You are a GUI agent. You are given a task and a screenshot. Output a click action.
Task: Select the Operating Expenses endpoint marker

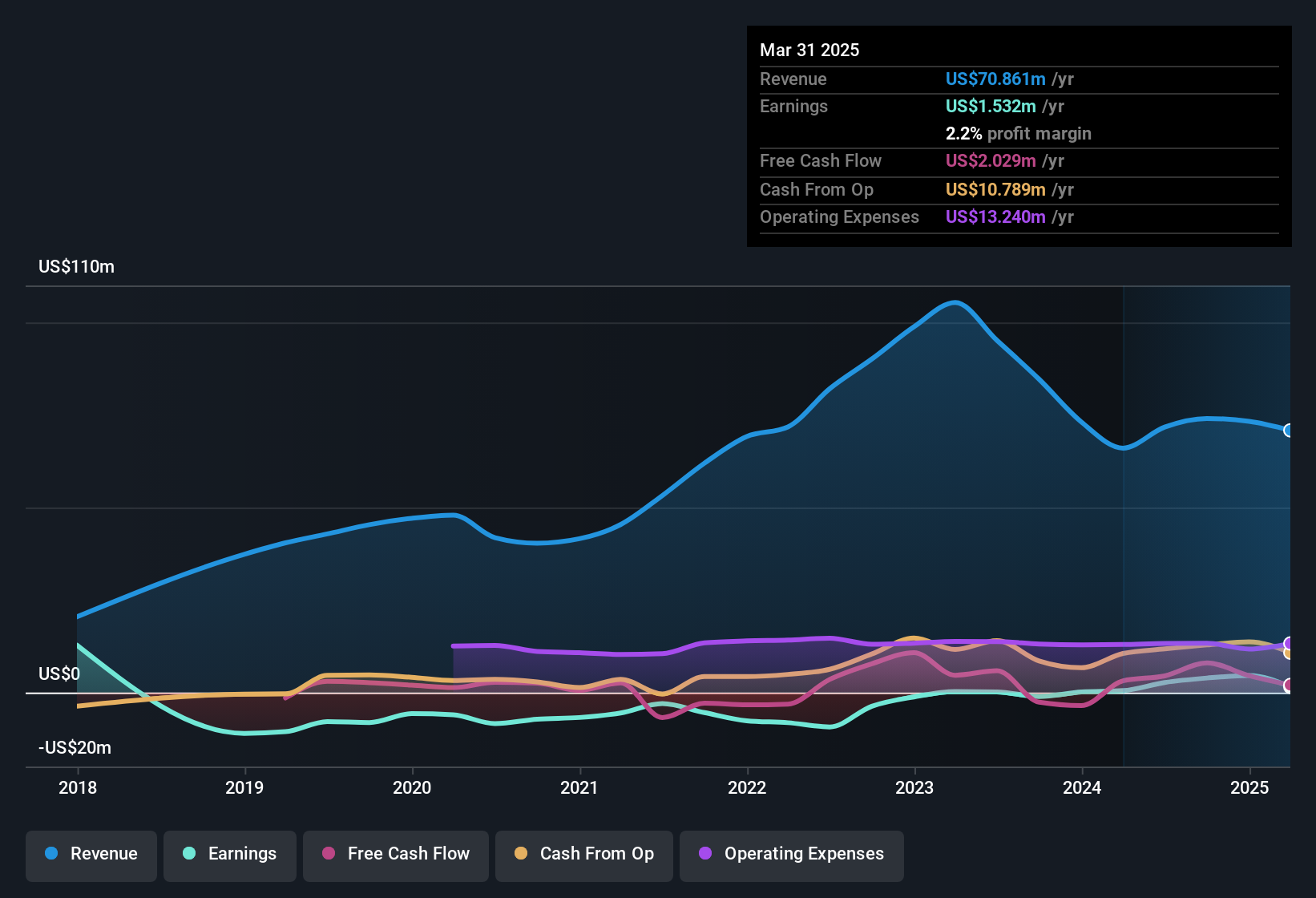tap(1289, 643)
